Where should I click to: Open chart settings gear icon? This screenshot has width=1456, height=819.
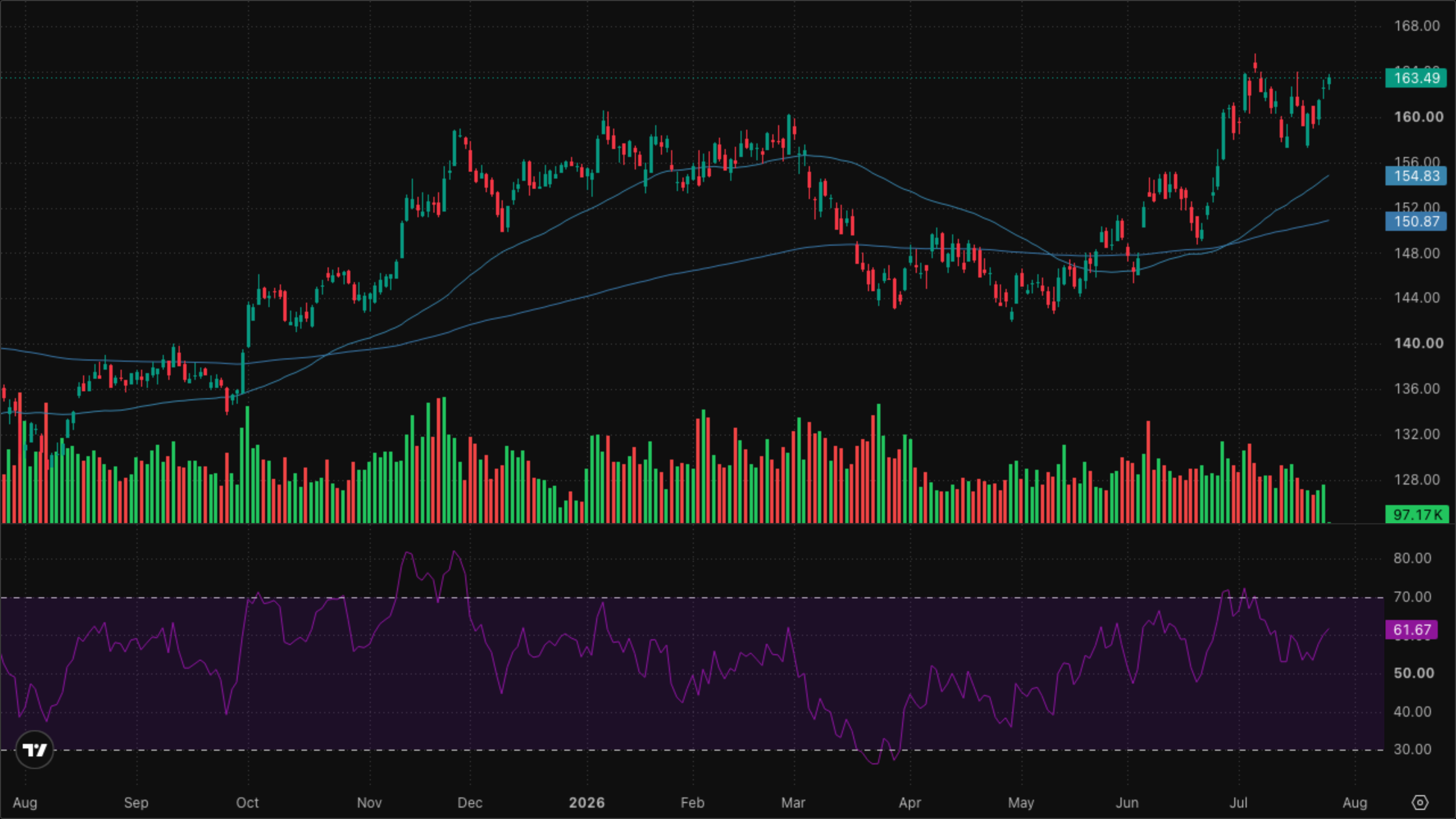pos(1420,803)
